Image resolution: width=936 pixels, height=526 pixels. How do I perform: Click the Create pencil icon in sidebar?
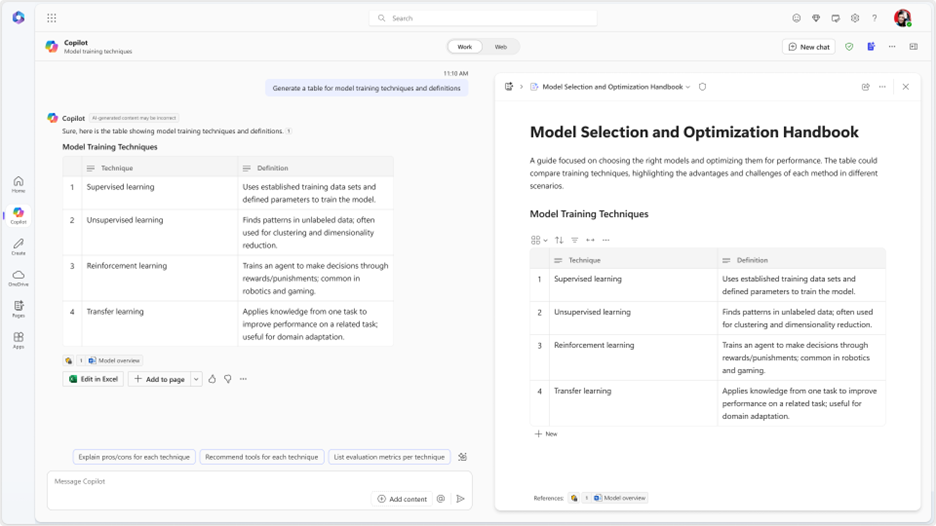[18, 245]
